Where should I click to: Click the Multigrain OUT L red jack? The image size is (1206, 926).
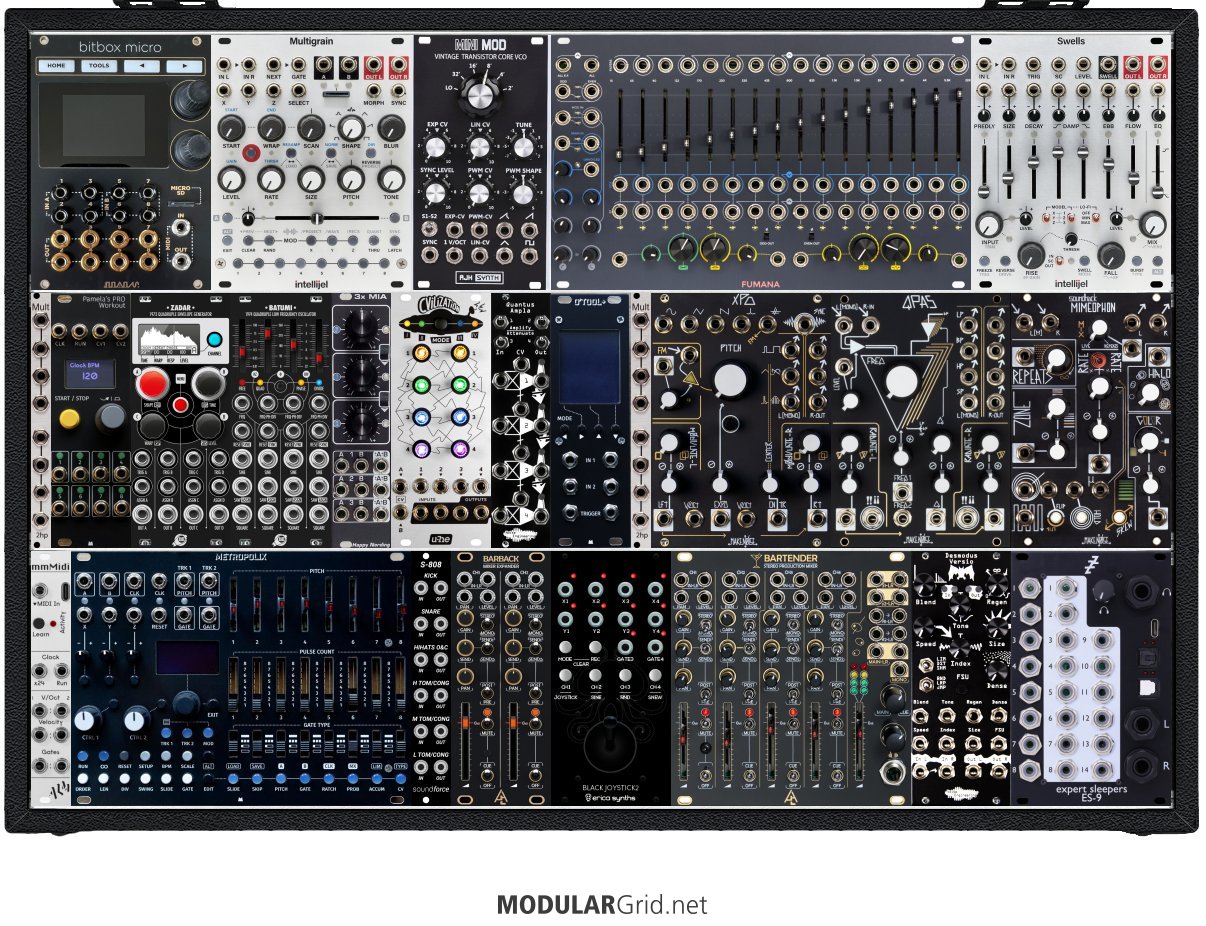pos(374,66)
